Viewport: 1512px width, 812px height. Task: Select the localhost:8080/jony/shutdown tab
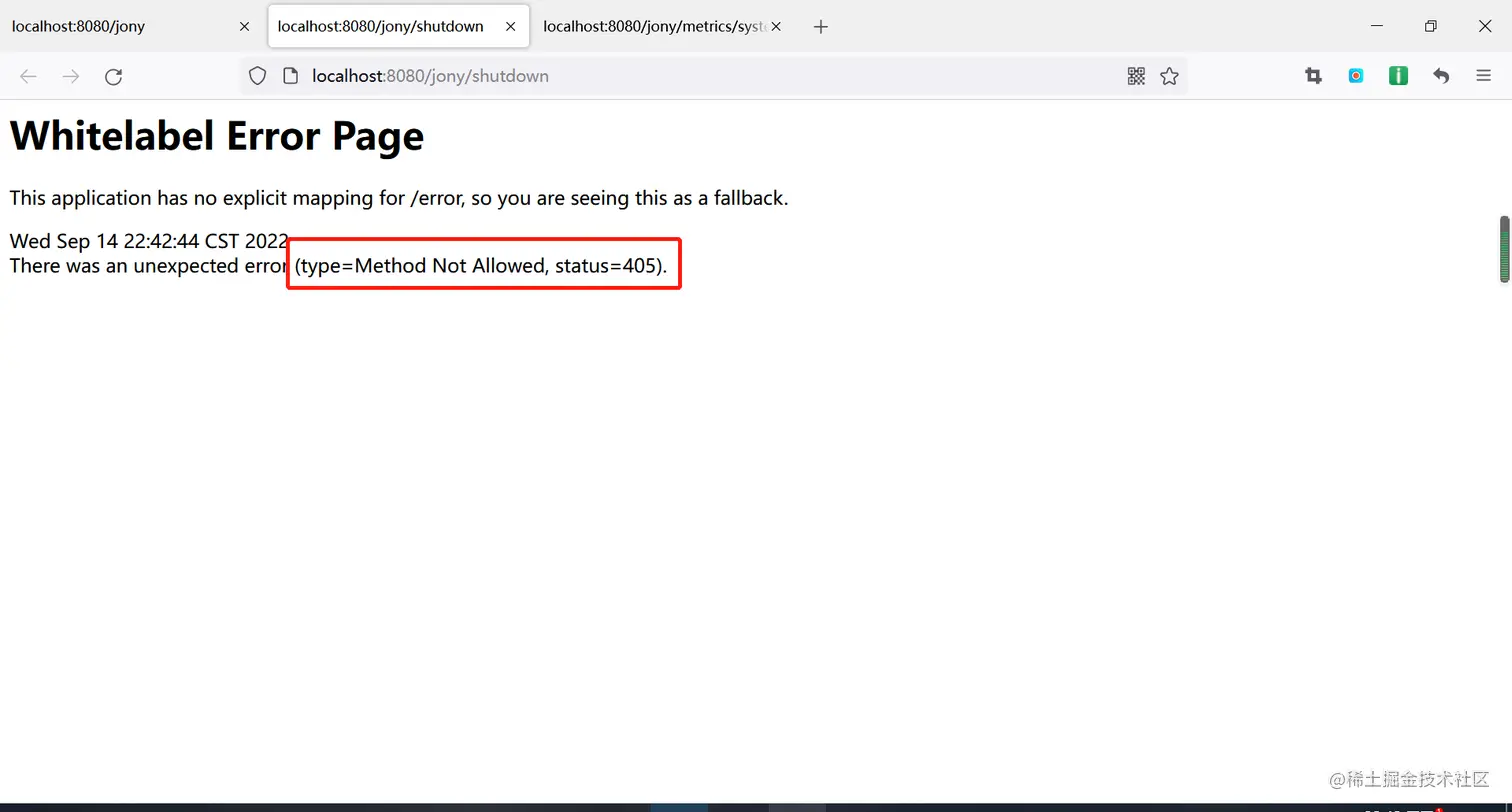tap(398, 27)
